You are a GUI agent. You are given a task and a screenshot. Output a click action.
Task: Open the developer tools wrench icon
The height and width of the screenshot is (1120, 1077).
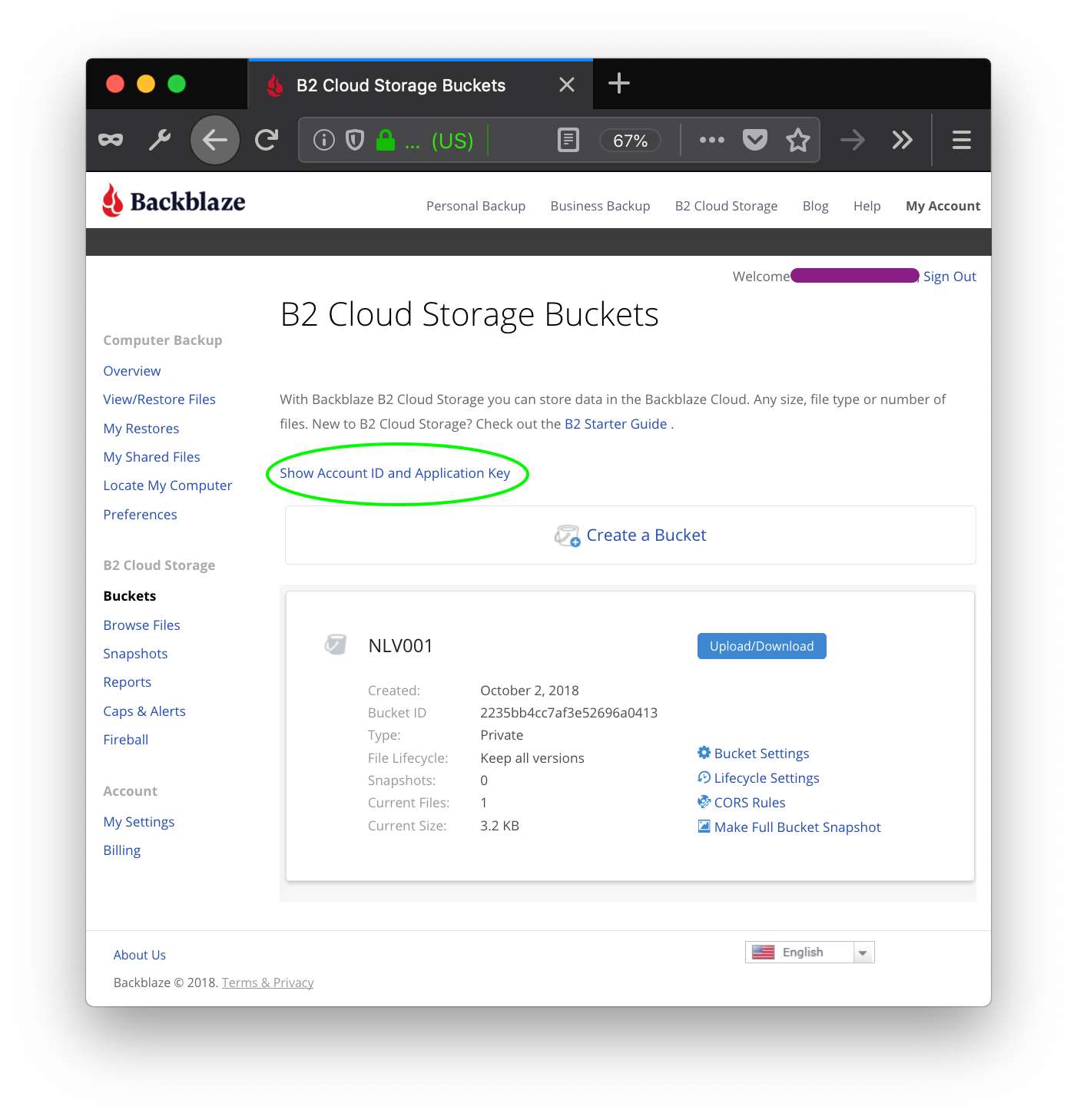160,140
